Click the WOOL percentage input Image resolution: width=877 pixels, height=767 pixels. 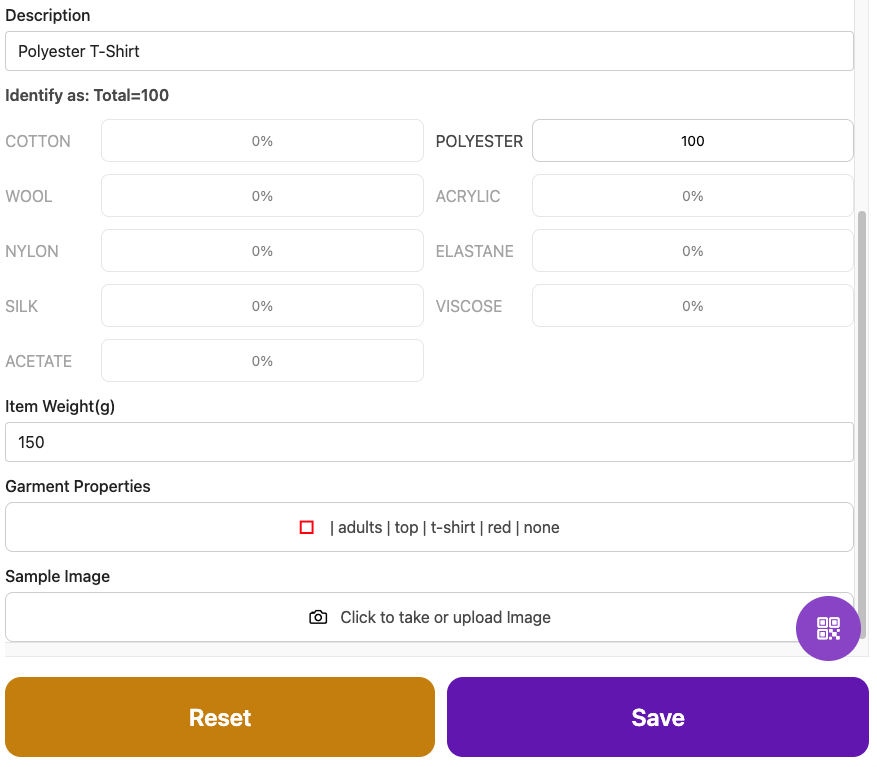(262, 196)
